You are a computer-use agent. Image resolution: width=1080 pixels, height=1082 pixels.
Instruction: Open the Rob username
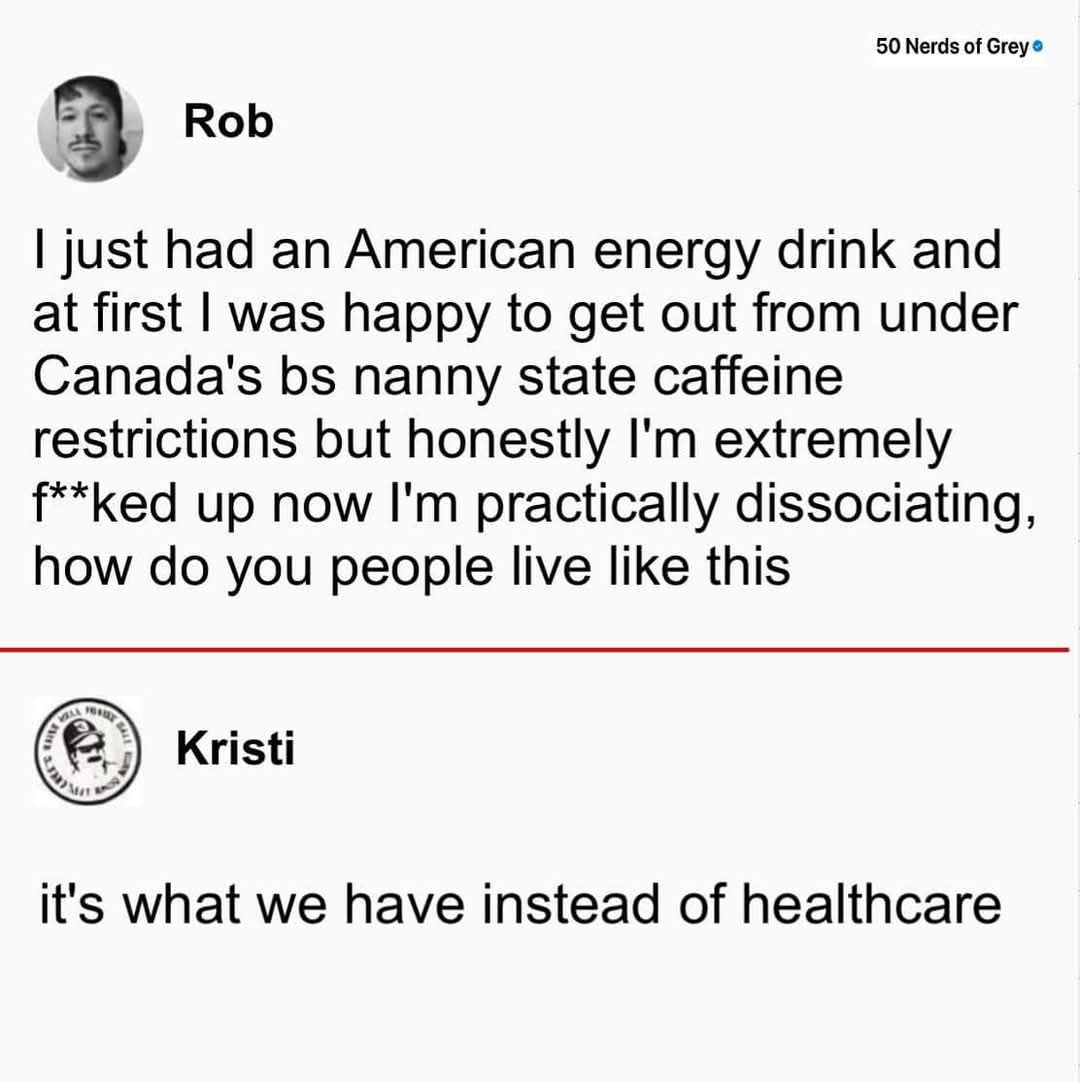228,122
